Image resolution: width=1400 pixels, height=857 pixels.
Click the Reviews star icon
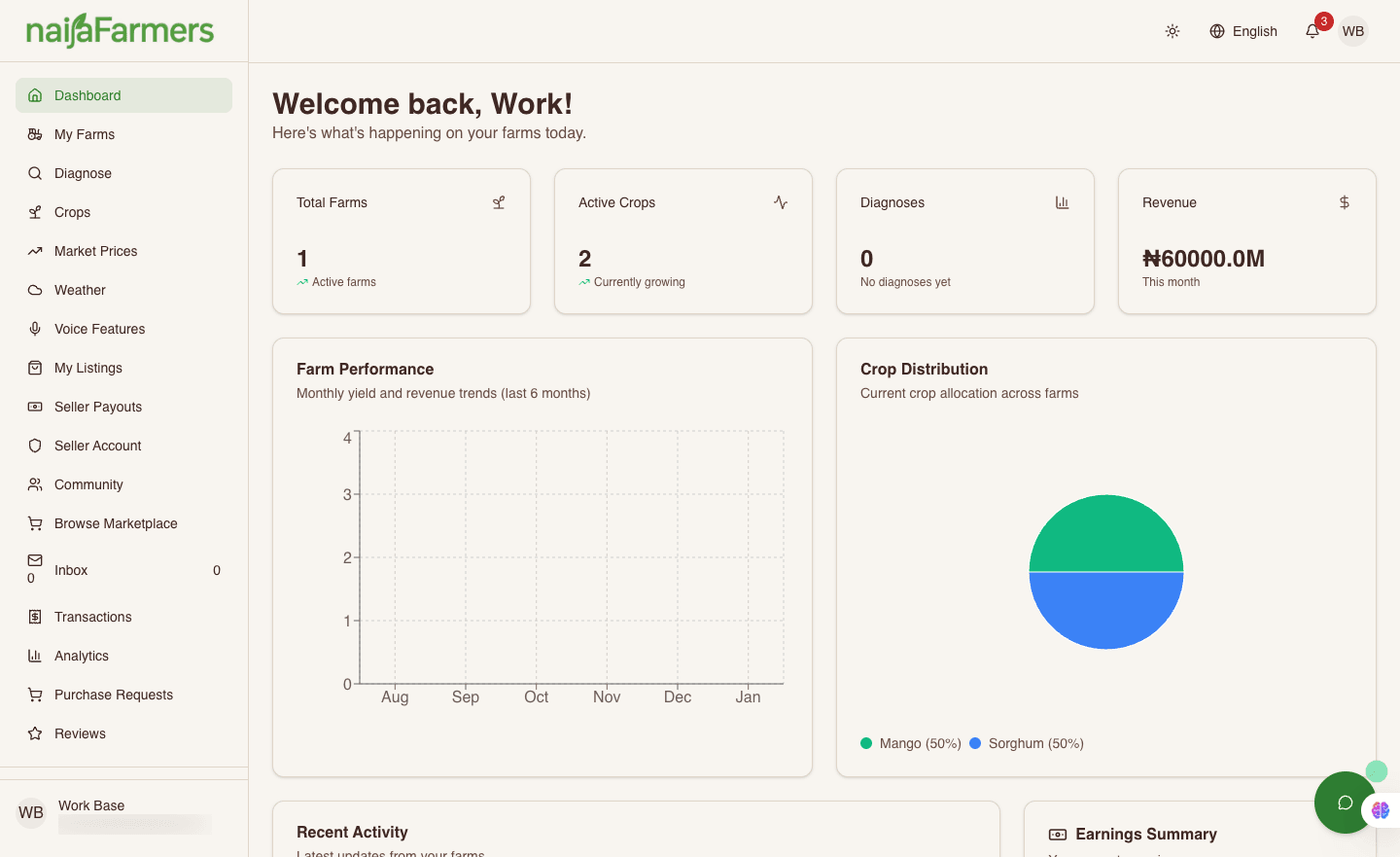click(35, 733)
